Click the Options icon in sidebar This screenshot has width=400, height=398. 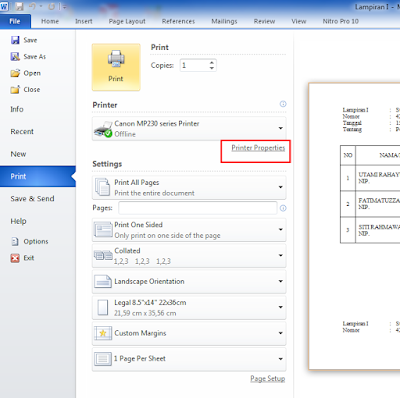pyautogui.click(x=15, y=241)
